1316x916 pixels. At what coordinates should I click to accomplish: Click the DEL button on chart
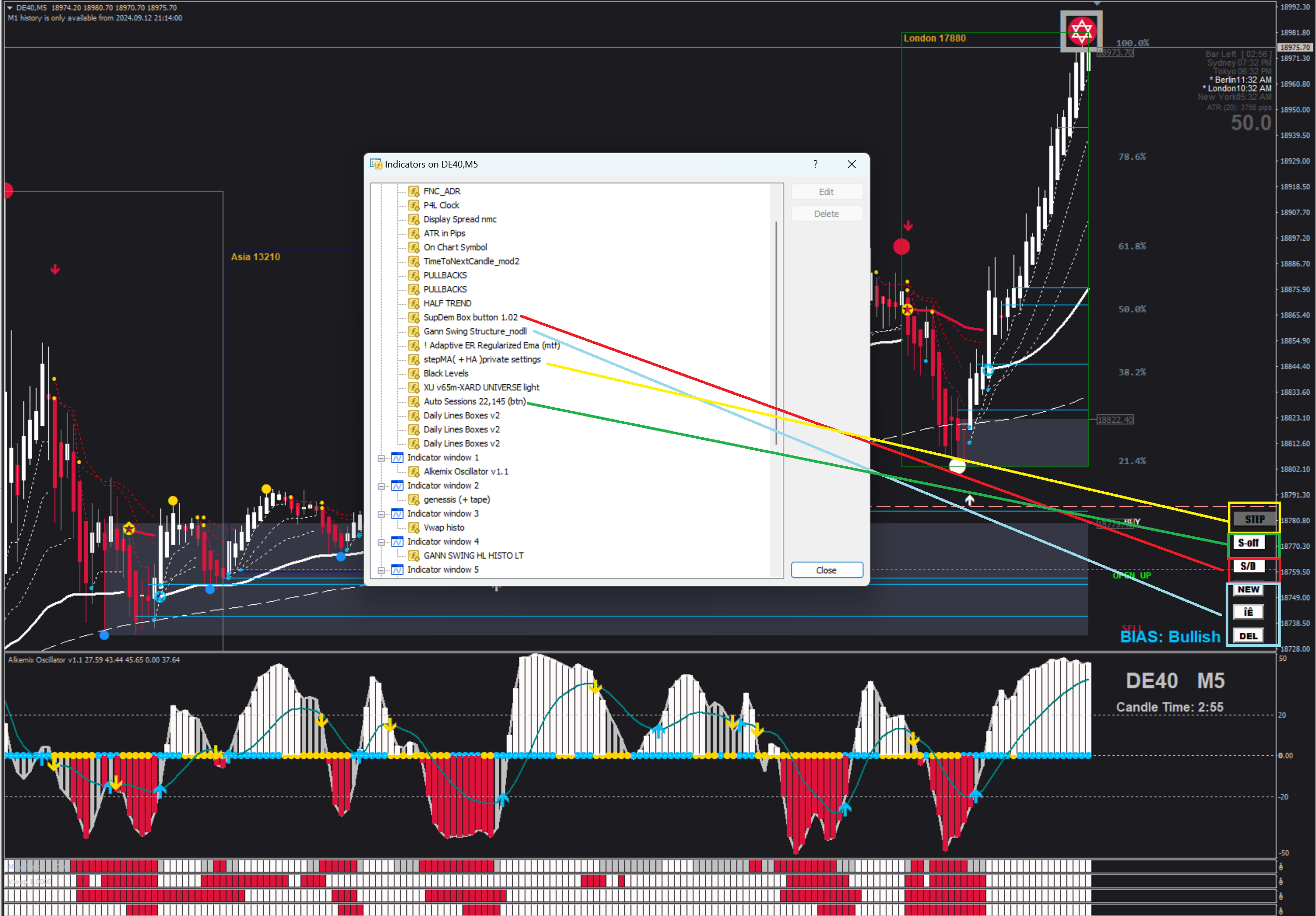[1248, 636]
